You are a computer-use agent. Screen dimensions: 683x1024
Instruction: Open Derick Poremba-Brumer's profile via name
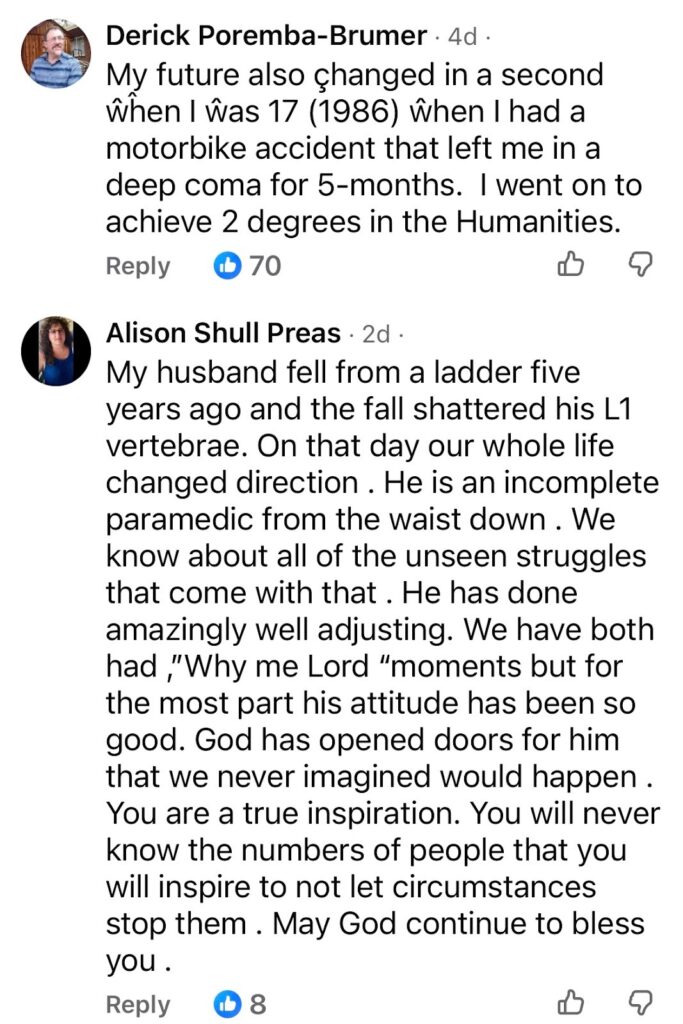click(x=266, y=37)
